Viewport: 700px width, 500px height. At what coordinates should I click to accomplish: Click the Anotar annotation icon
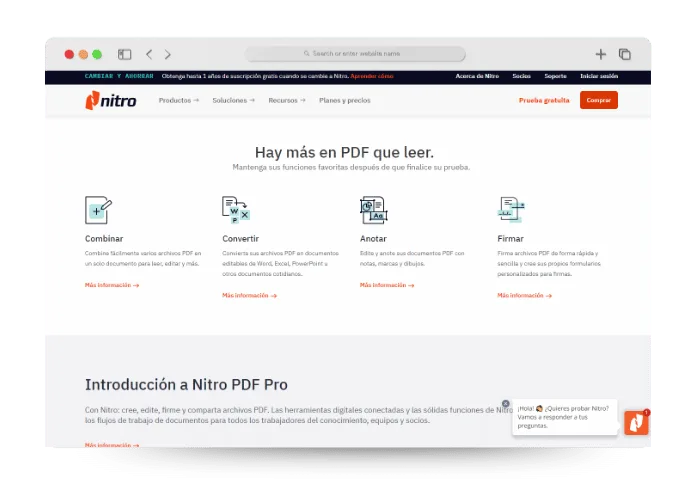click(374, 210)
